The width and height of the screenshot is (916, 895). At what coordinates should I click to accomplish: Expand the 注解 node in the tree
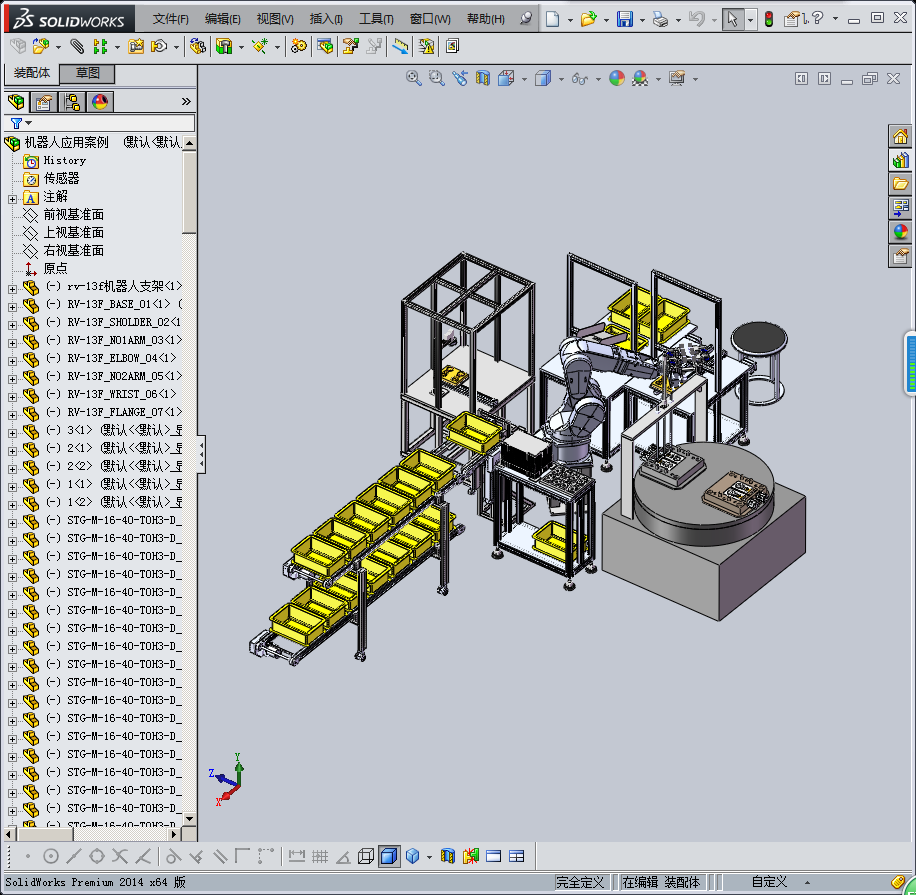pyautogui.click(x=12, y=197)
